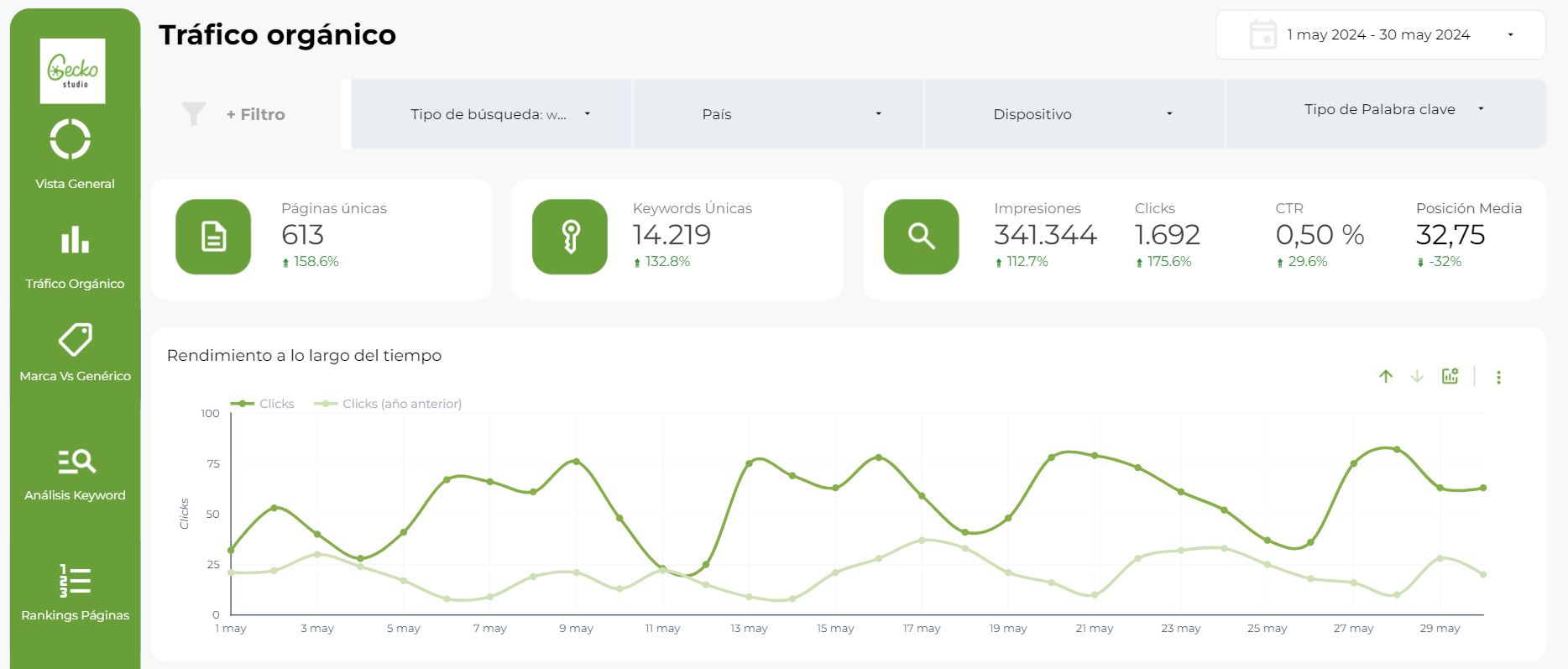Click the calendar icon in date picker
This screenshot has width=1568, height=669.
click(1262, 35)
